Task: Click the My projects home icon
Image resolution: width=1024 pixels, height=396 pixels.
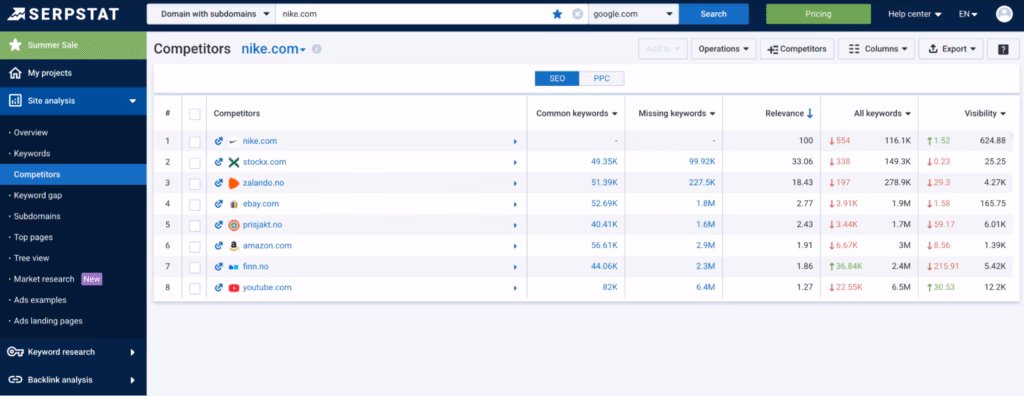Action: [x=15, y=73]
